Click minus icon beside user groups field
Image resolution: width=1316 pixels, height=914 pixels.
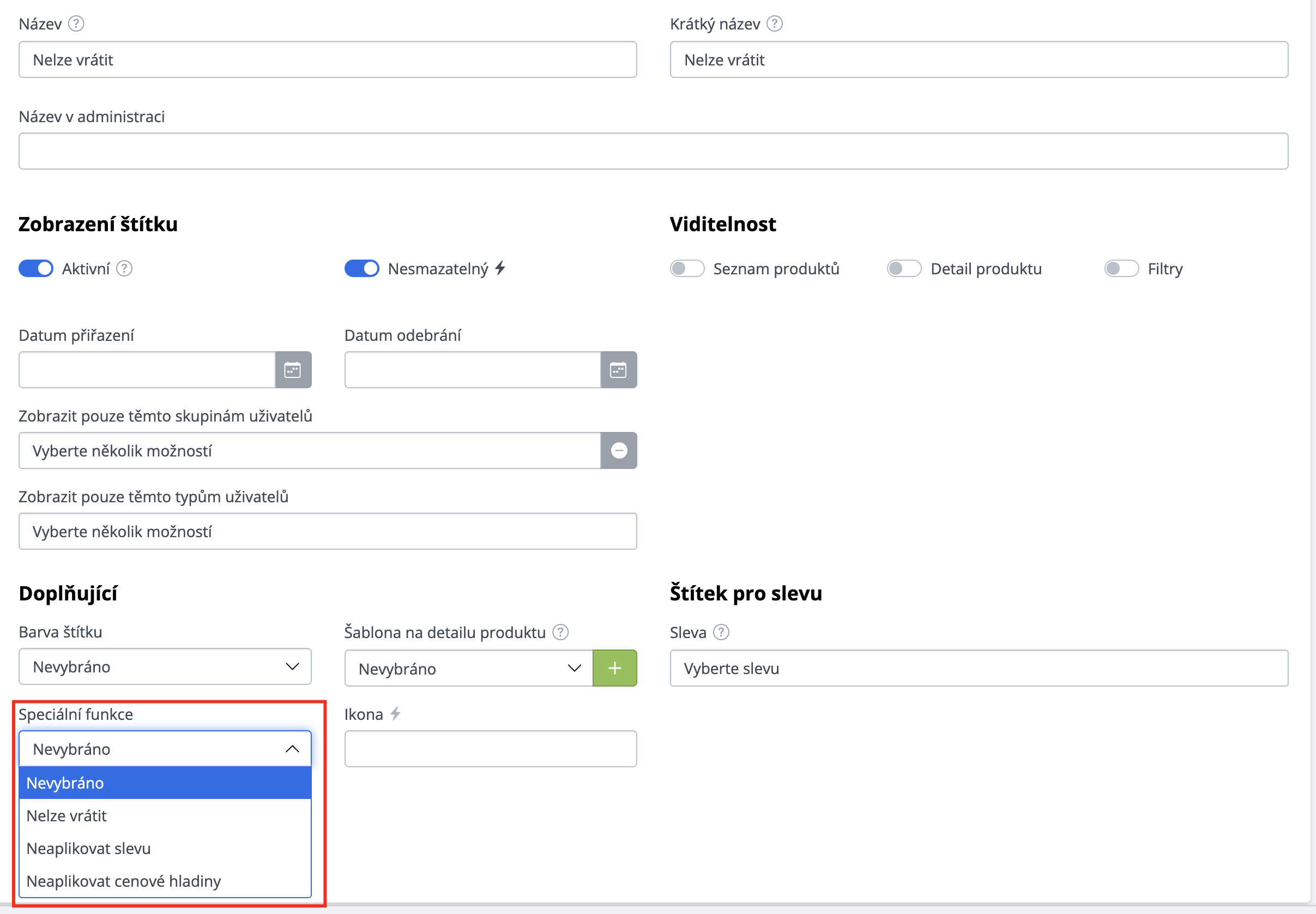[x=618, y=450]
